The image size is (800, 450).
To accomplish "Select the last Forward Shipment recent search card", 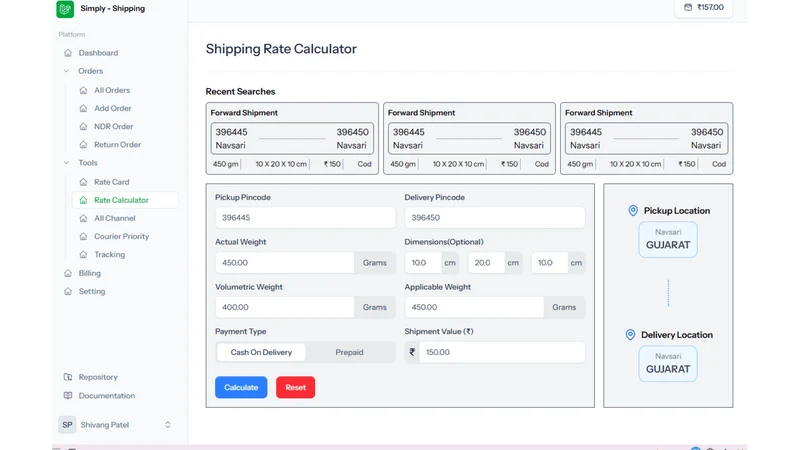I will point(646,138).
